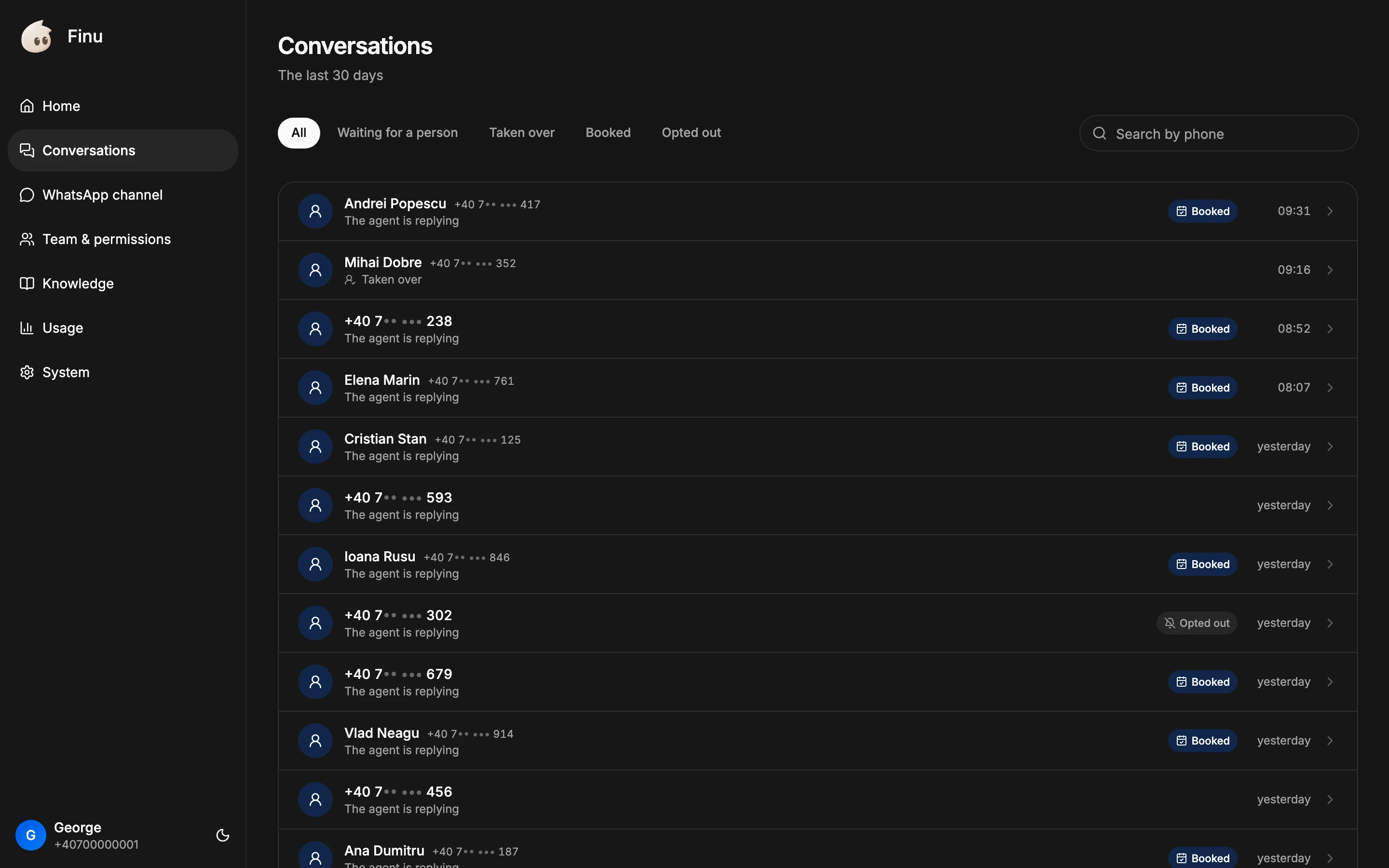
Task: Click Cristian Stan's avatar icon
Action: [315, 447]
